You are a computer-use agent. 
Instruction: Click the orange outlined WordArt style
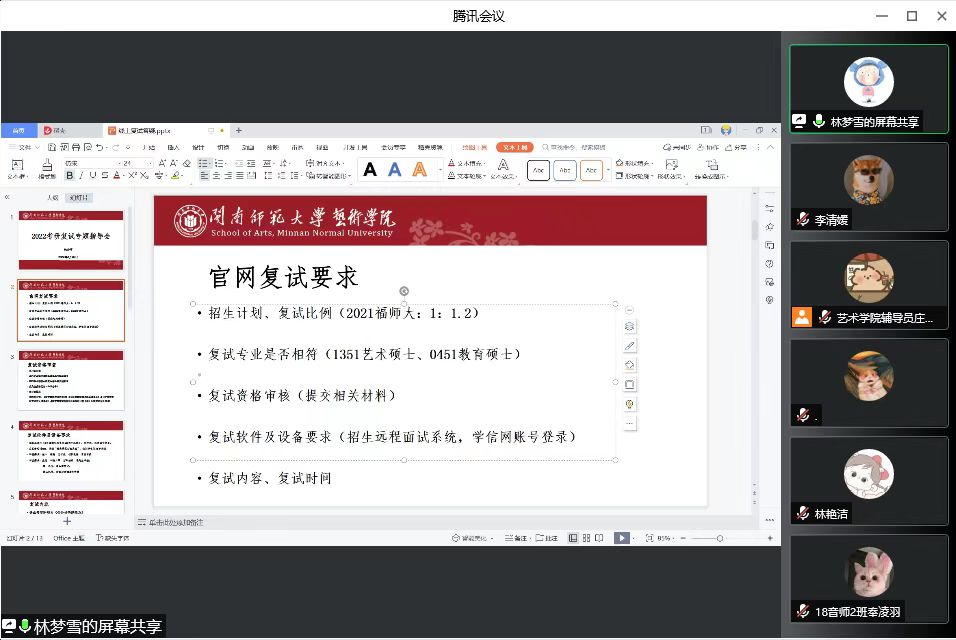click(x=420, y=169)
